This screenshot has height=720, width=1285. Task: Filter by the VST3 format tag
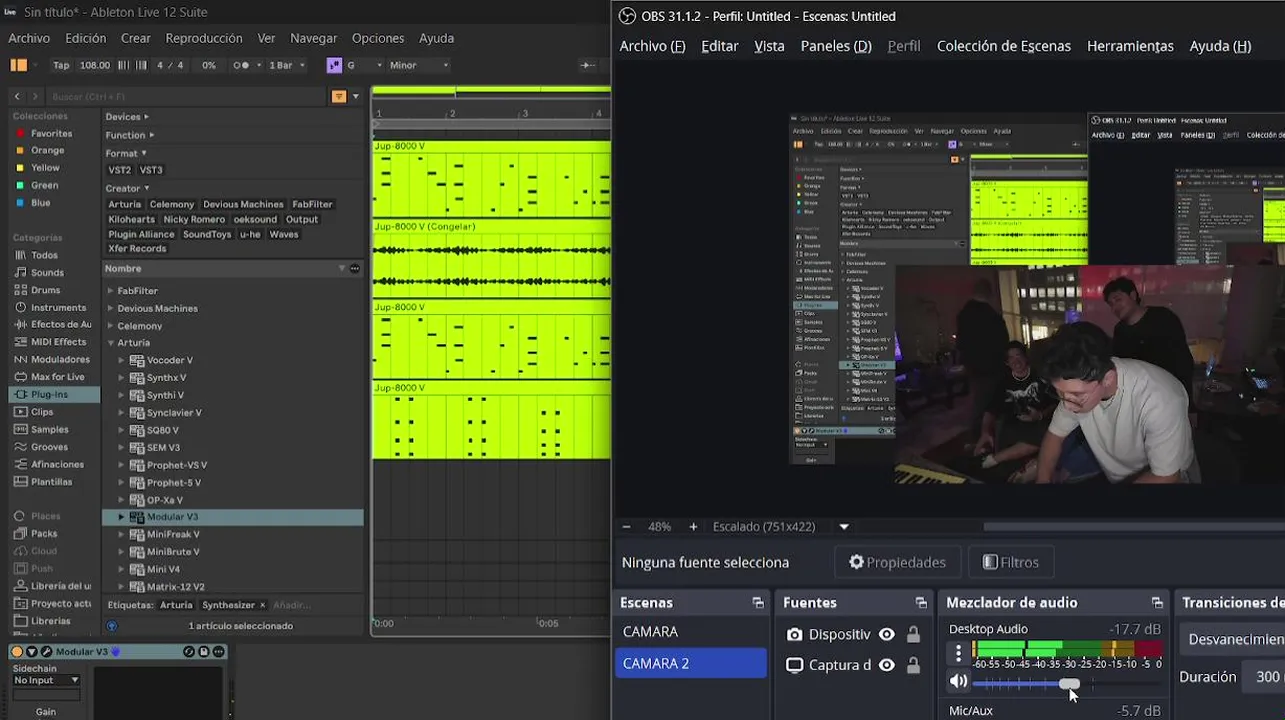pos(151,170)
